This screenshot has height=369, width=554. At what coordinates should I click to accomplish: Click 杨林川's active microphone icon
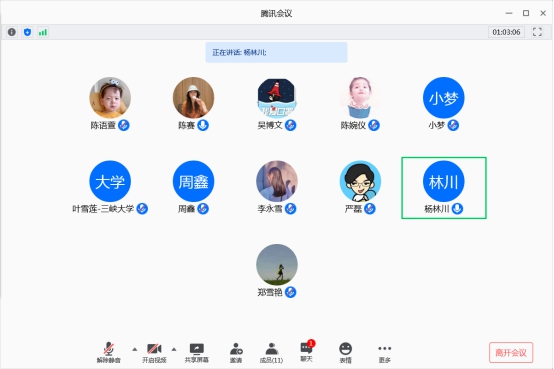click(457, 209)
